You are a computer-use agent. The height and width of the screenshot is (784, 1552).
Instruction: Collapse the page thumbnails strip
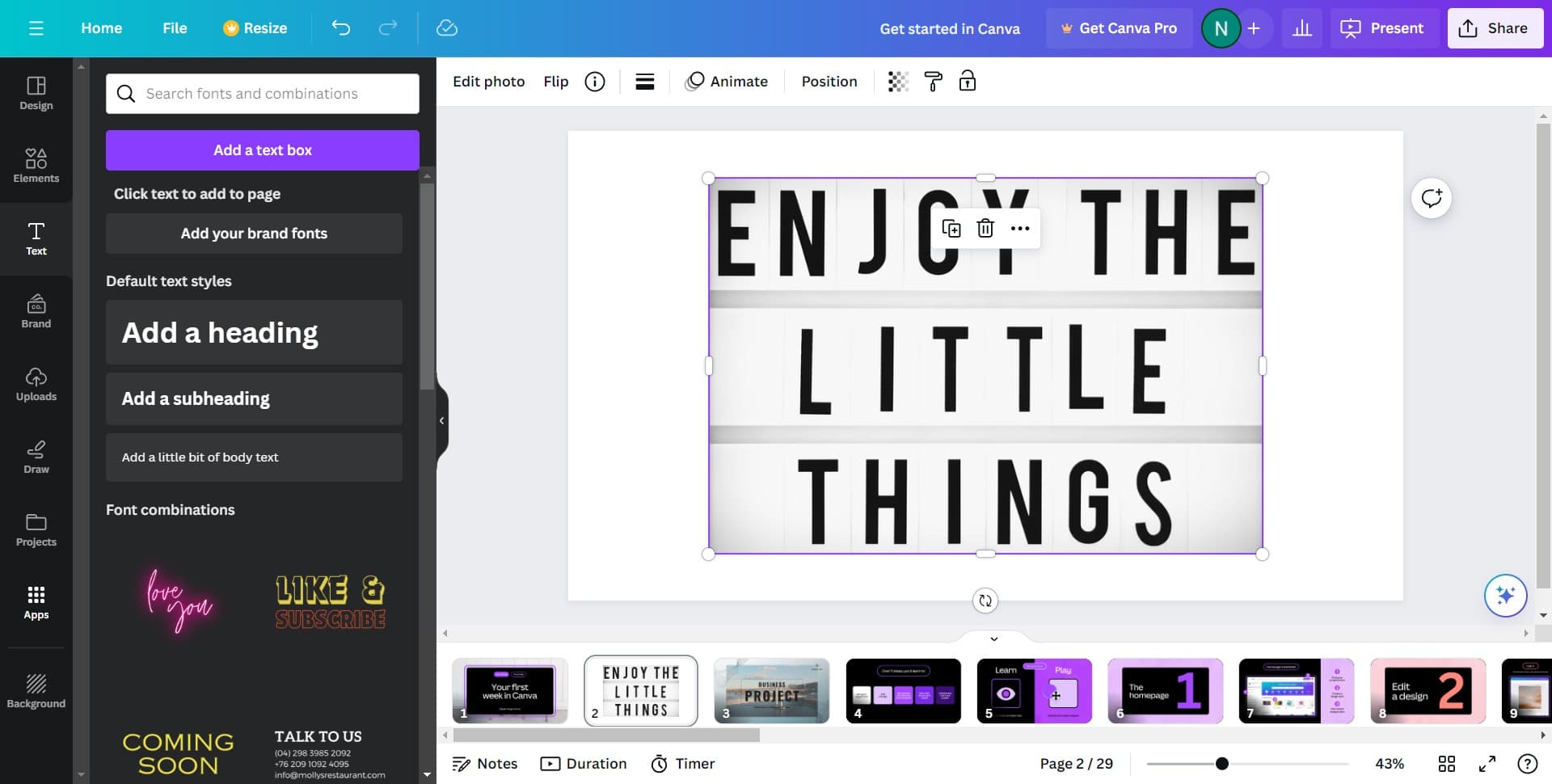[x=993, y=639]
